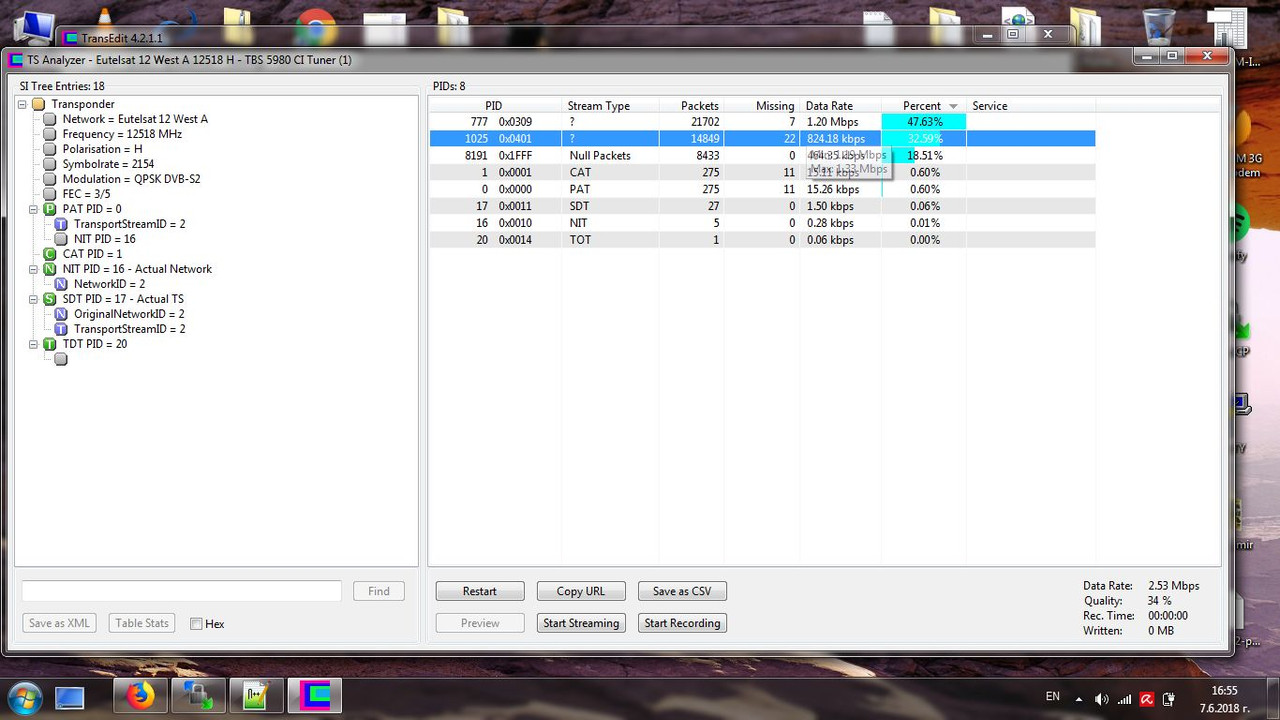Select the PID 777 0x0309 row
Image resolution: width=1280 pixels, height=720 pixels.
click(762, 122)
